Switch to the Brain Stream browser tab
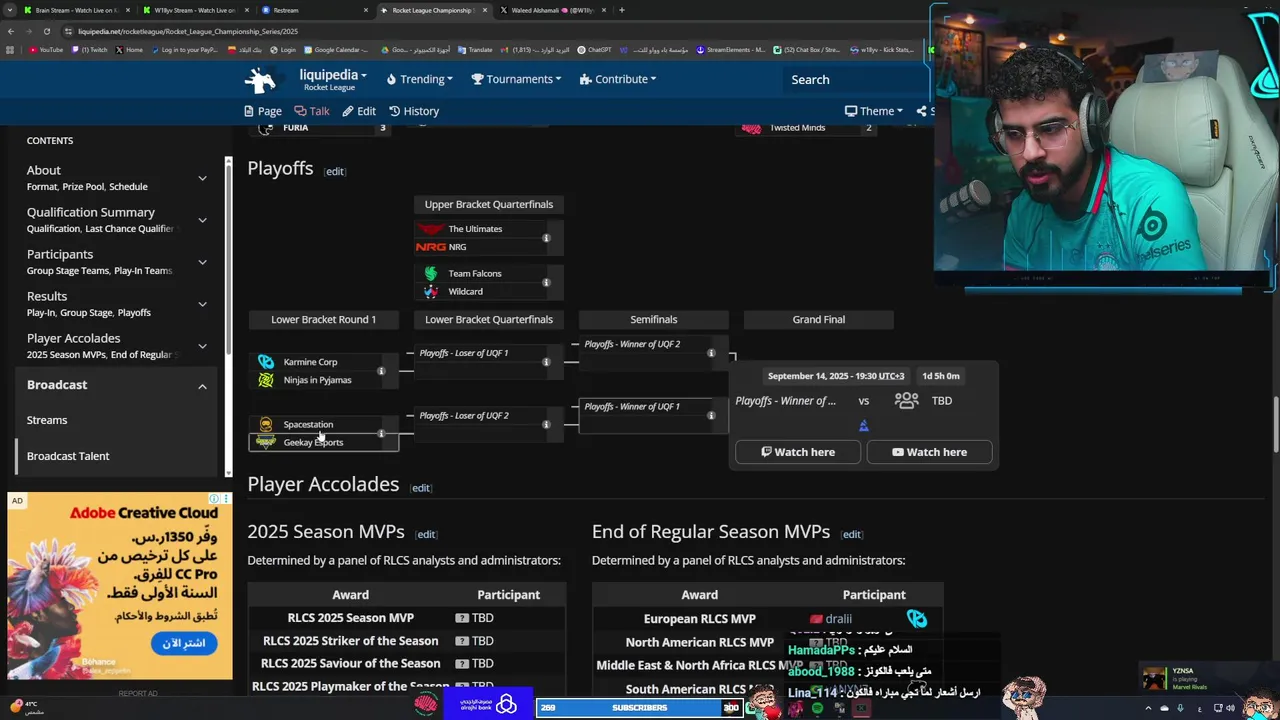The width and height of the screenshot is (1280, 720). click(75, 10)
